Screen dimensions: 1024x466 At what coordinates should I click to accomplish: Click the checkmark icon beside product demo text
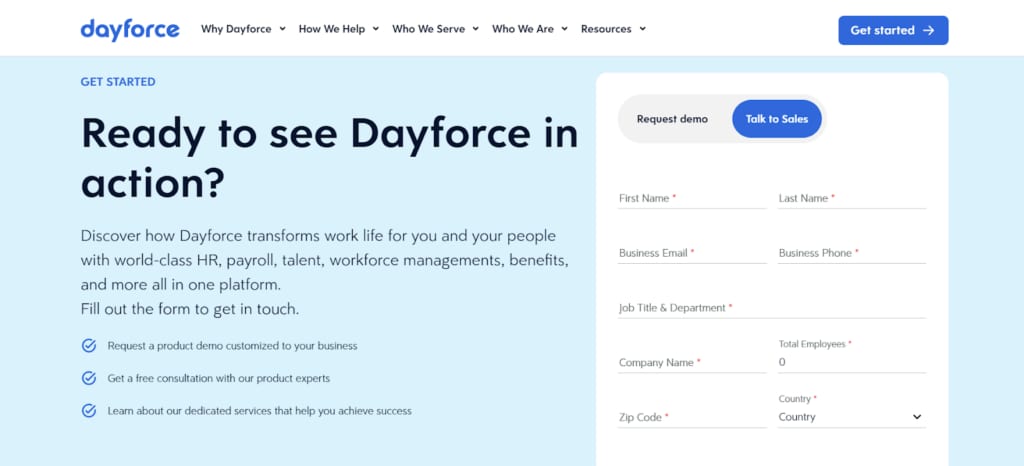point(89,346)
